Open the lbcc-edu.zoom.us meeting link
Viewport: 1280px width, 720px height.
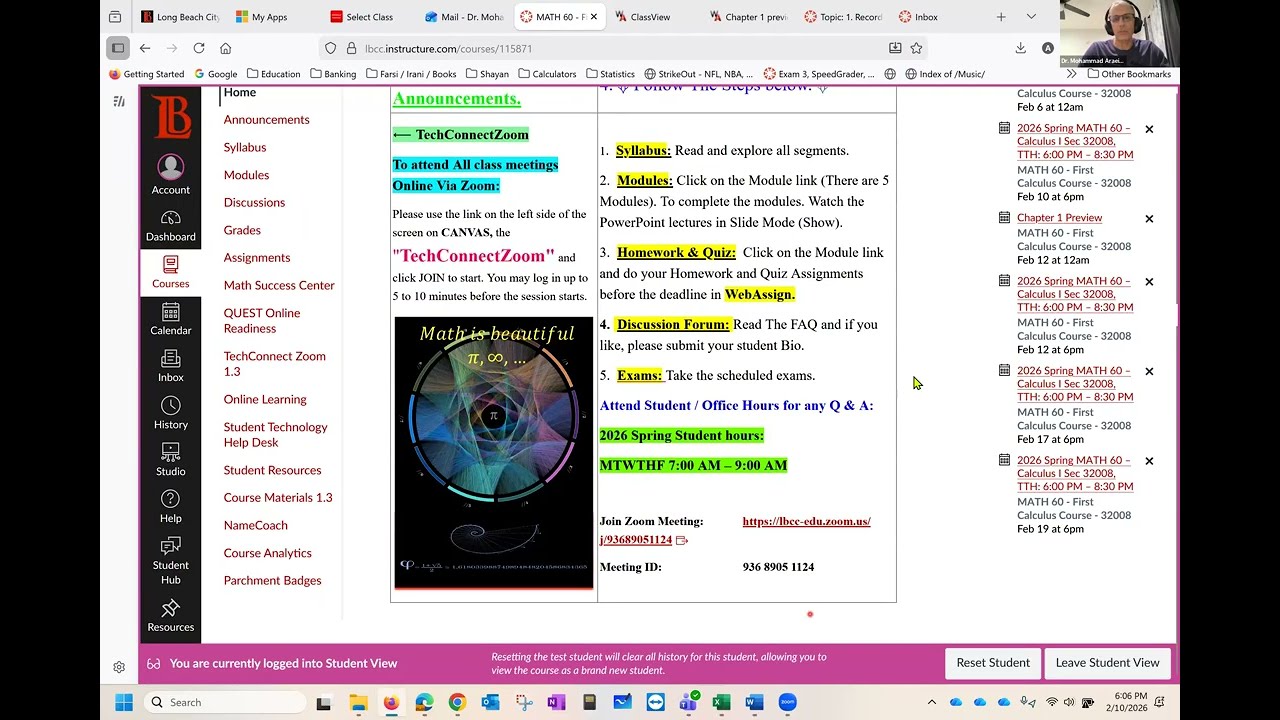click(735, 530)
